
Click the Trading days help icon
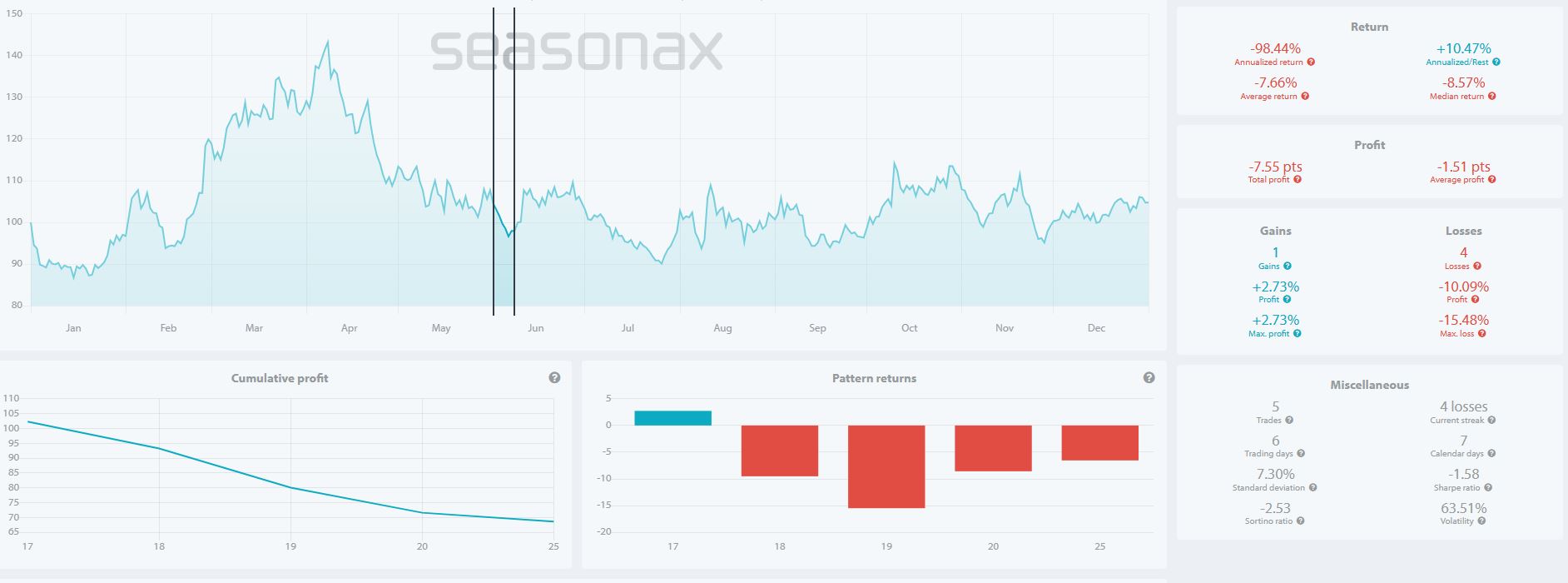tap(1300, 454)
